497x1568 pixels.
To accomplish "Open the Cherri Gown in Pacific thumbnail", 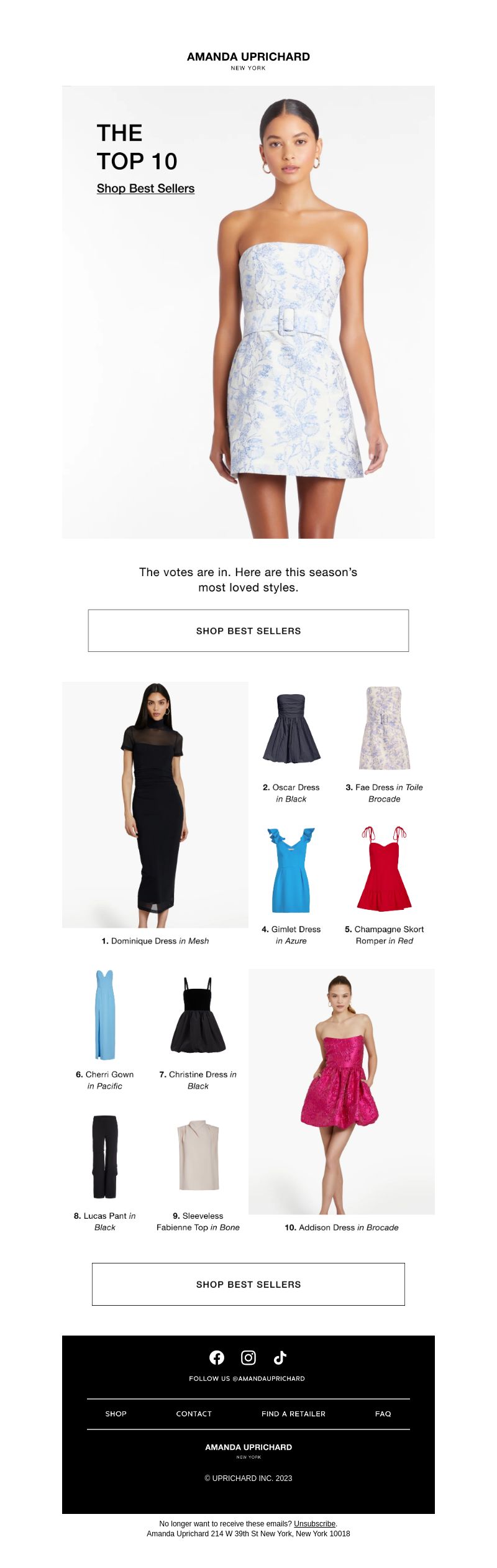I will pos(105,1014).
